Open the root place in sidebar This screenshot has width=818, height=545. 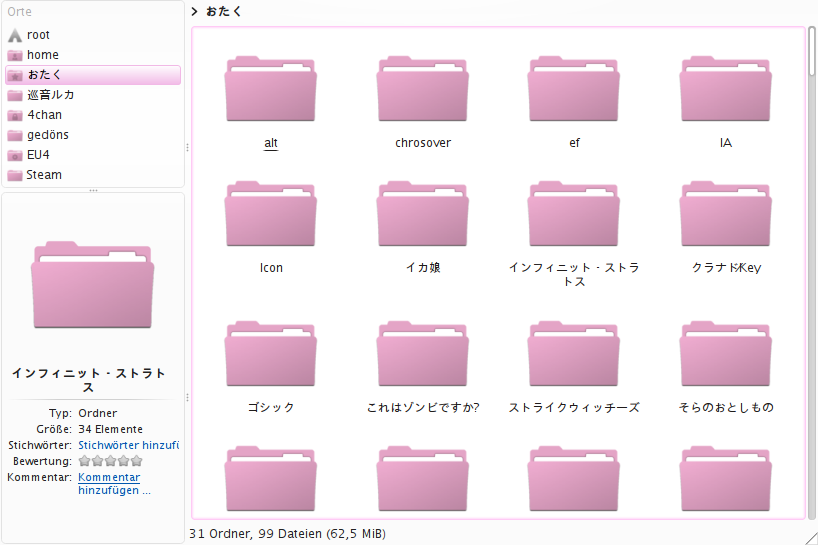pos(93,35)
